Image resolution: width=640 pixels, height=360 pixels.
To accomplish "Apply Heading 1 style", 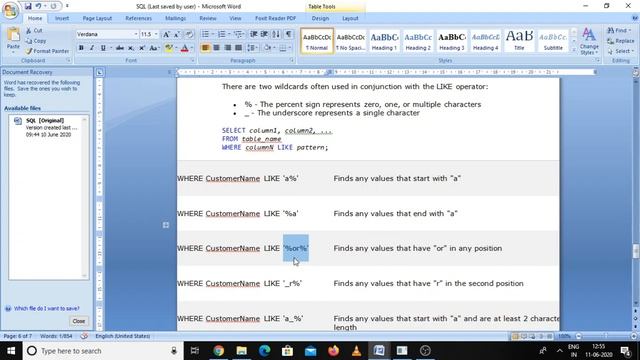I will (384, 41).
